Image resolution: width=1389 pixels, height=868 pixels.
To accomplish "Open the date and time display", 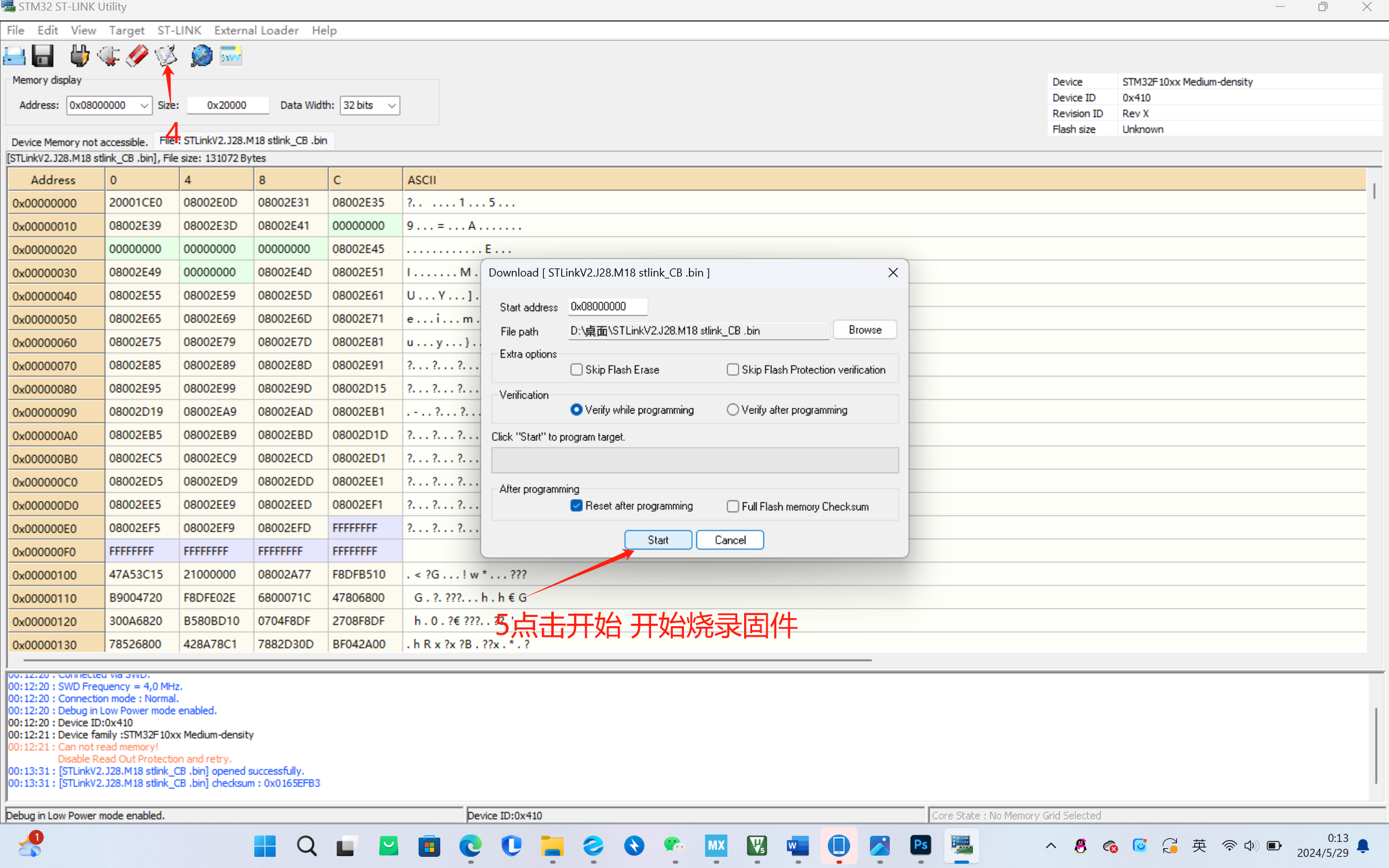I will coord(1322,846).
